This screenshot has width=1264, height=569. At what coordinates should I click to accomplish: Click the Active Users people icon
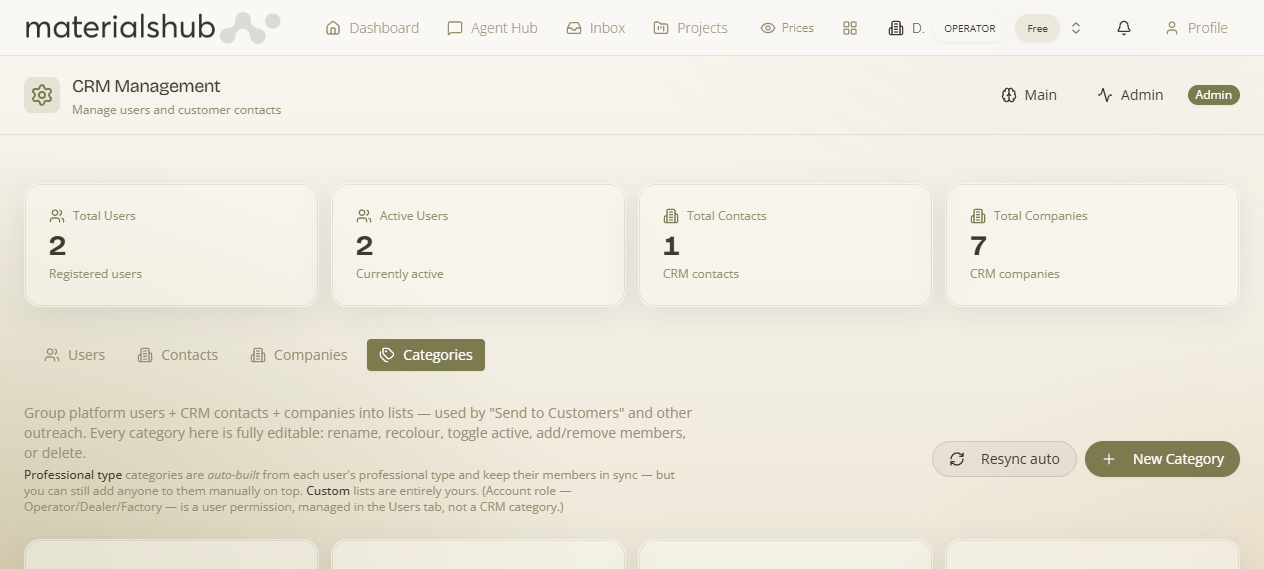click(x=364, y=216)
